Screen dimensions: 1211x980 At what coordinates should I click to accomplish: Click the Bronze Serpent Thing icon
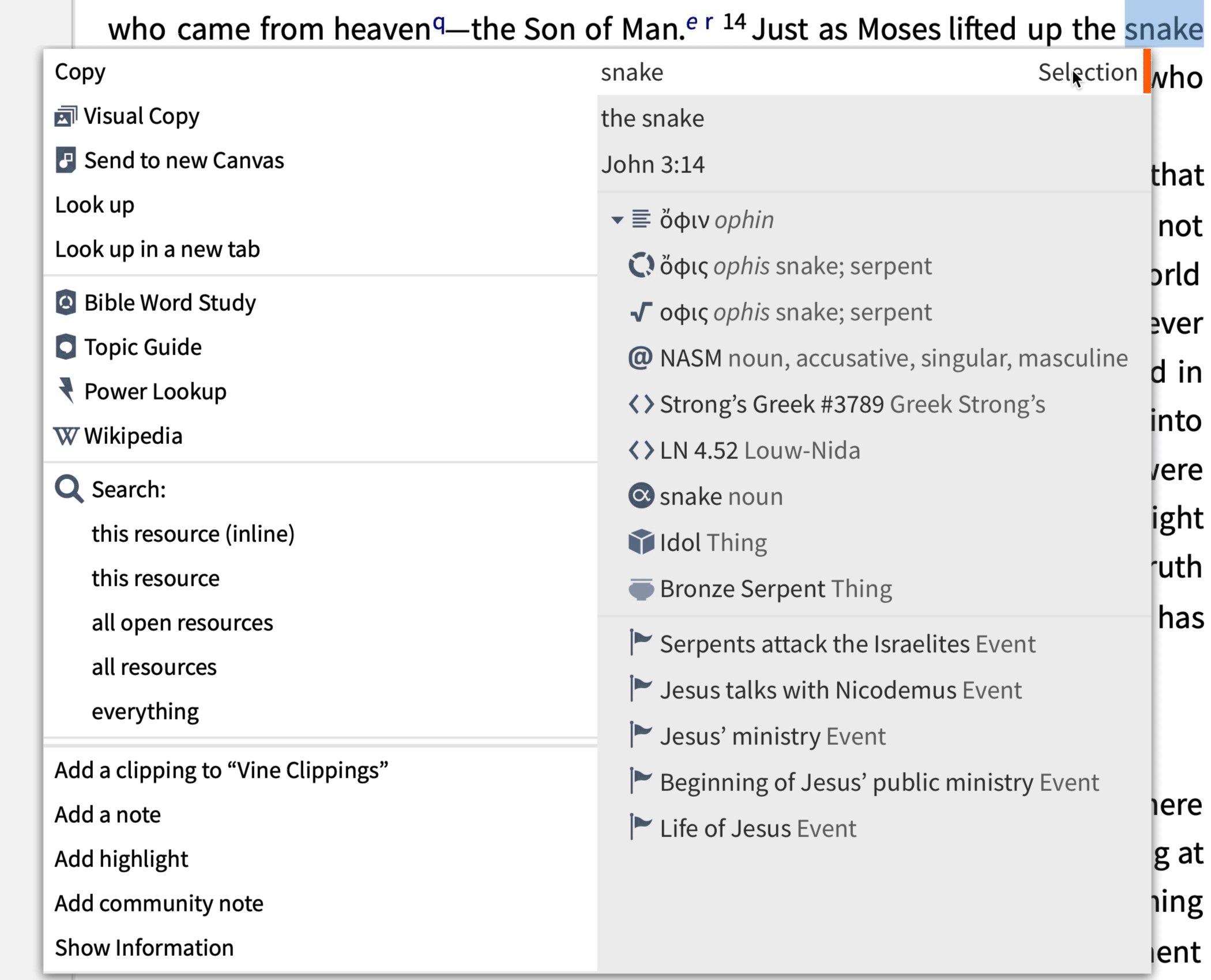tap(641, 589)
